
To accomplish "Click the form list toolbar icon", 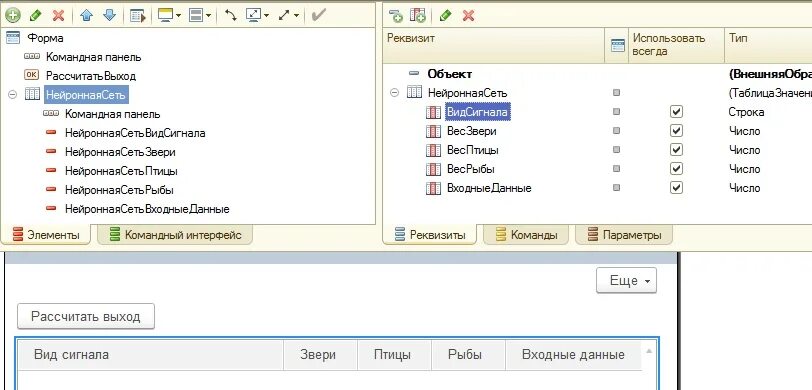I will coord(138,16).
